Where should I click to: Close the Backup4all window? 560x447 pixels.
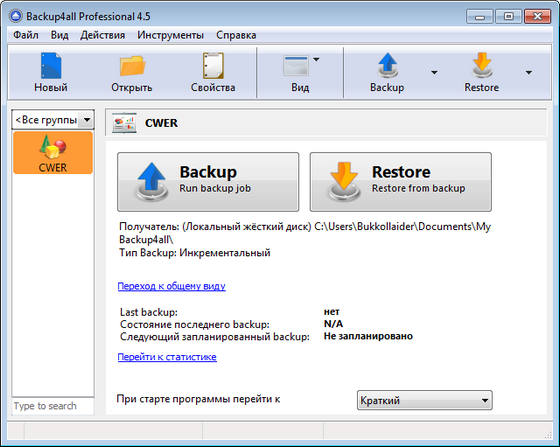(537, 17)
